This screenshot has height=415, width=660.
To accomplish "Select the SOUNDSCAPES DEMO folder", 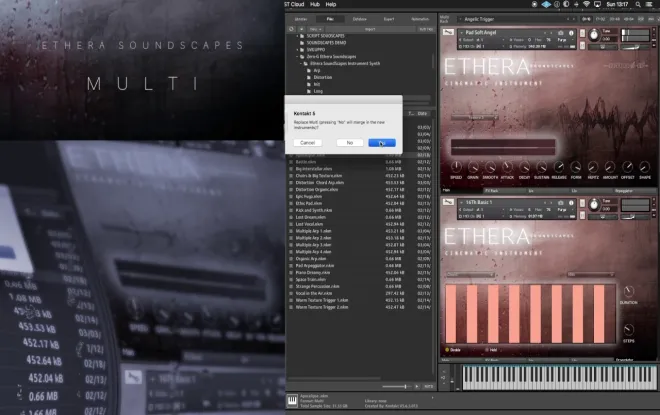I will [x=326, y=43].
